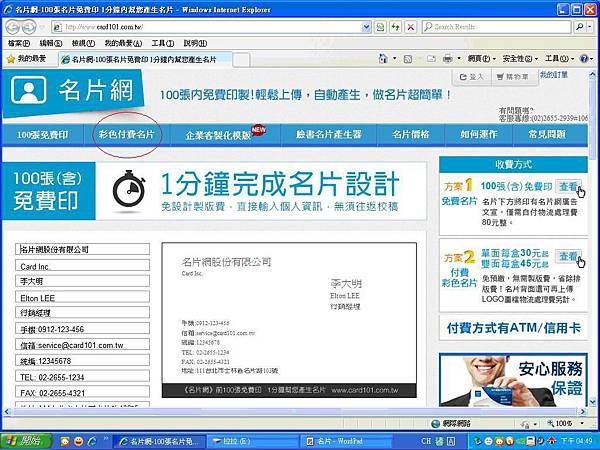This screenshot has width=600, height=450.
Task: Open the 編輯(E) menu
Action: [x=51, y=43]
